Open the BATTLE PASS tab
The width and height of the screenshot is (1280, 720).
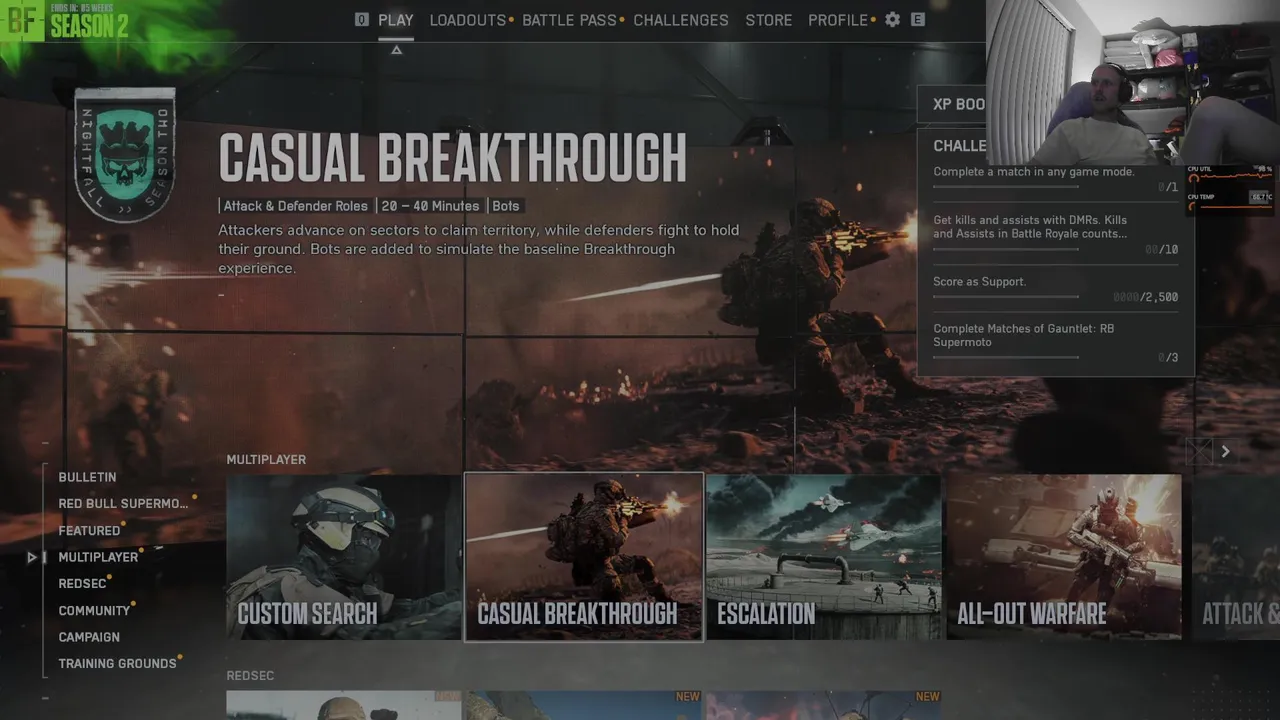point(569,20)
